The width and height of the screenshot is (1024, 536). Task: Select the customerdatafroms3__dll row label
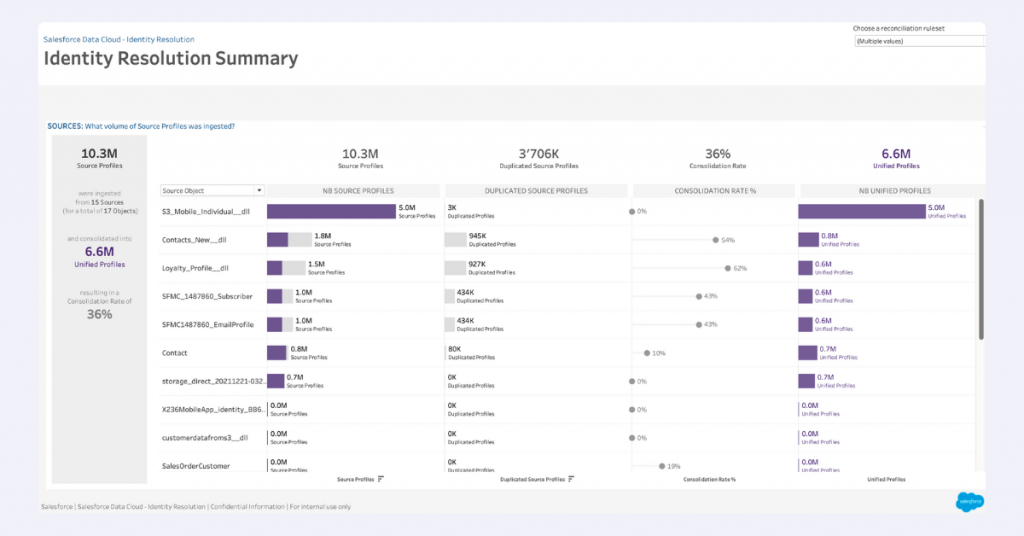[205, 438]
